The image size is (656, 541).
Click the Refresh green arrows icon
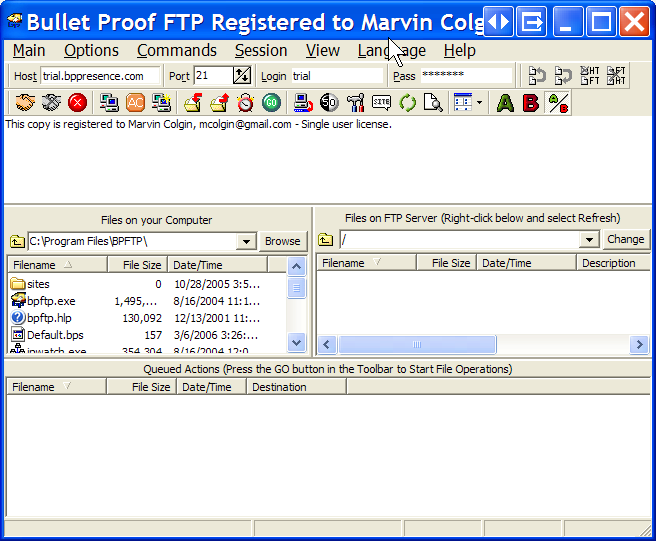(407, 102)
